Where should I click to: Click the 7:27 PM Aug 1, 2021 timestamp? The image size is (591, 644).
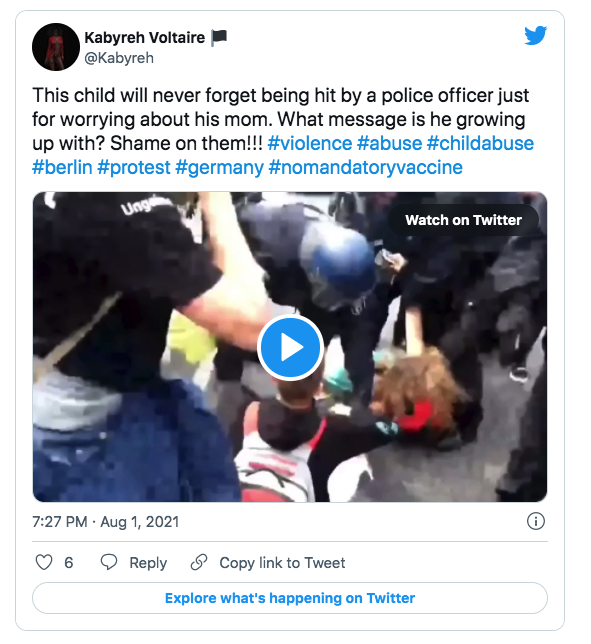point(106,522)
